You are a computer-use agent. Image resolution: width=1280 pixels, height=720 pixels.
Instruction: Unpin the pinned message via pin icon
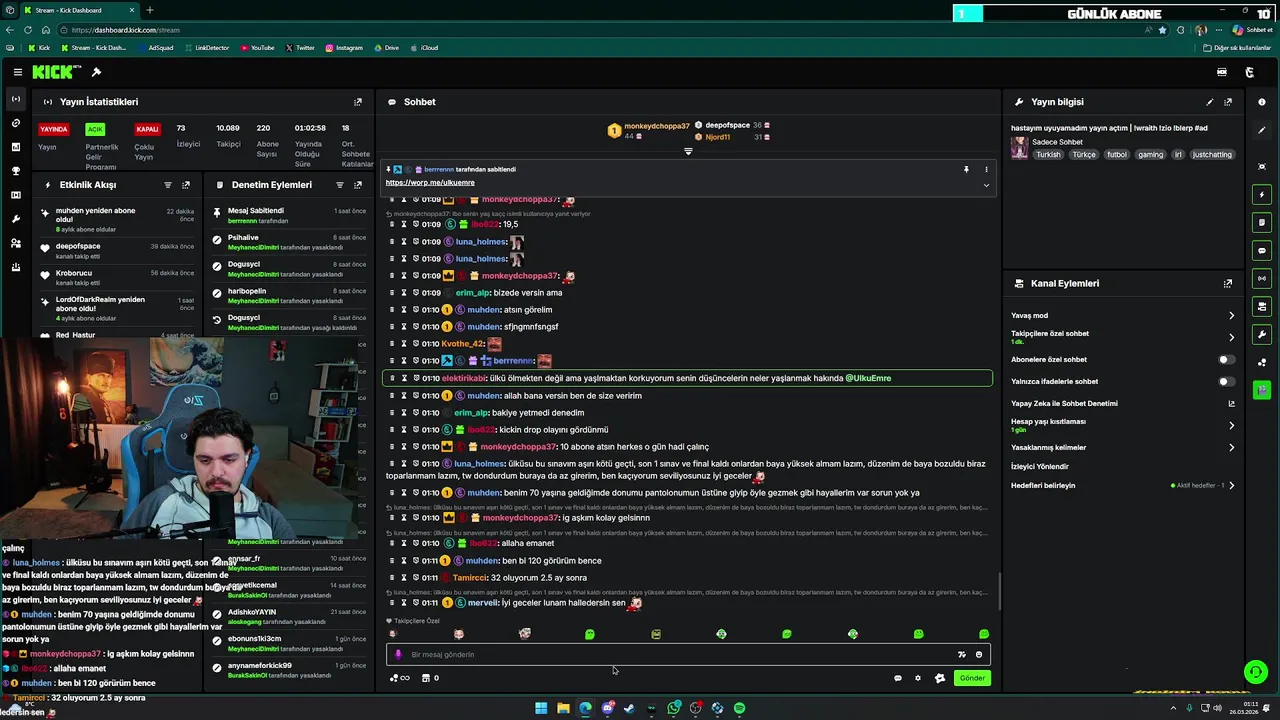966,170
